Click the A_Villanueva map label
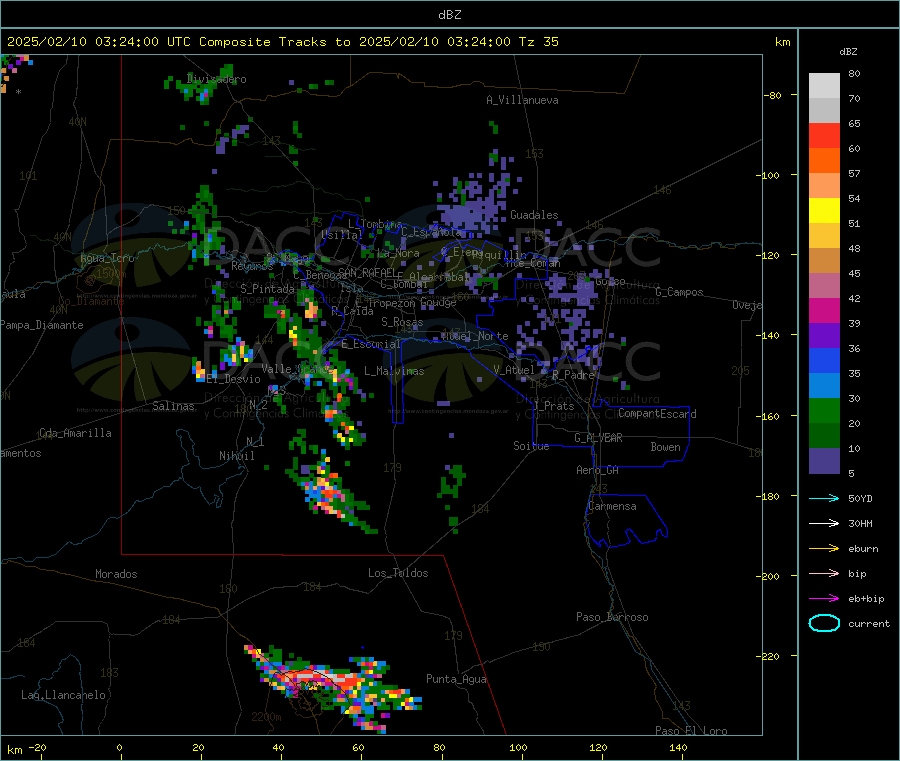Image resolution: width=900 pixels, height=761 pixels. 522,100
